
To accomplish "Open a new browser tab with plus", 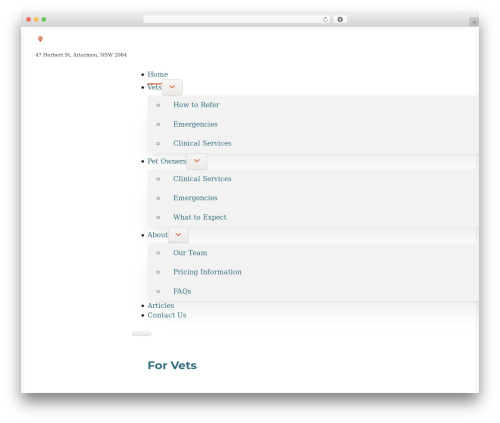I will point(474,22).
